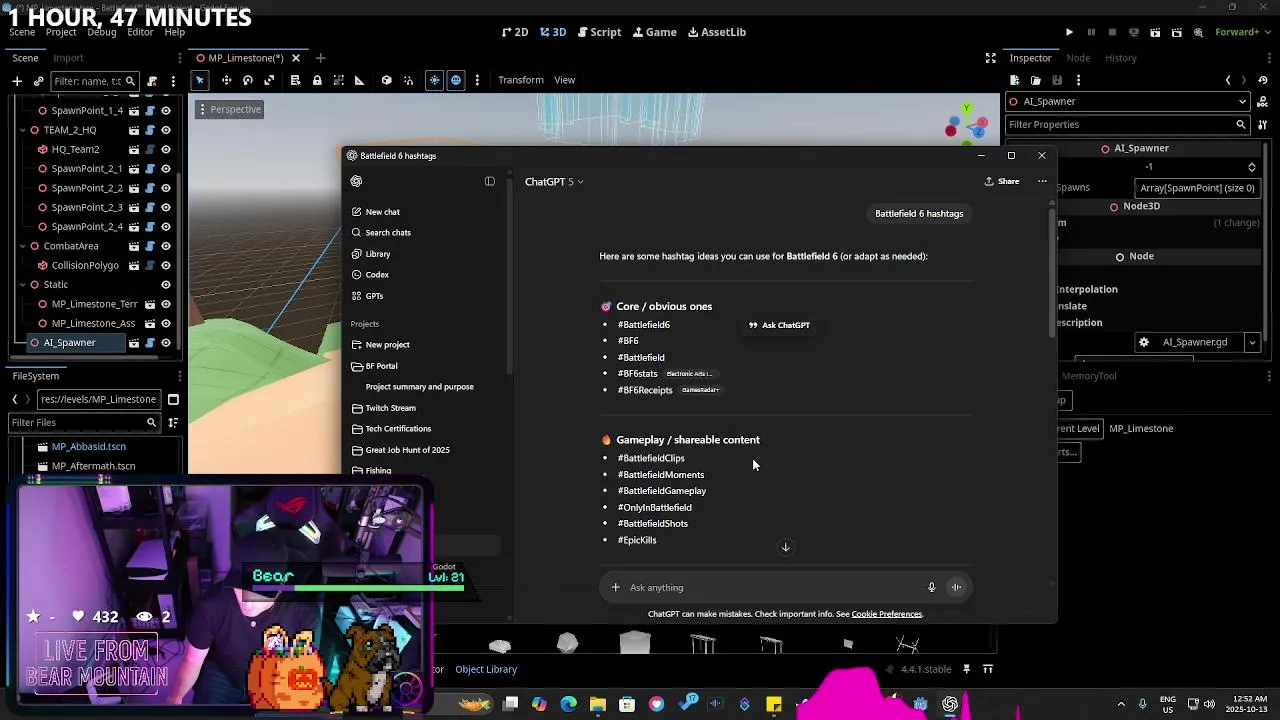Open the Editor menu in Godot menu bar

(x=140, y=32)
